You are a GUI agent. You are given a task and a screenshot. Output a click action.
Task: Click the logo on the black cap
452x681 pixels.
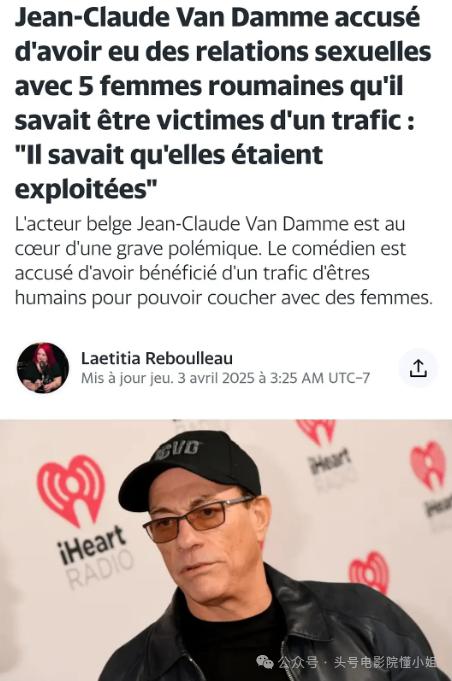pos(177,450)
